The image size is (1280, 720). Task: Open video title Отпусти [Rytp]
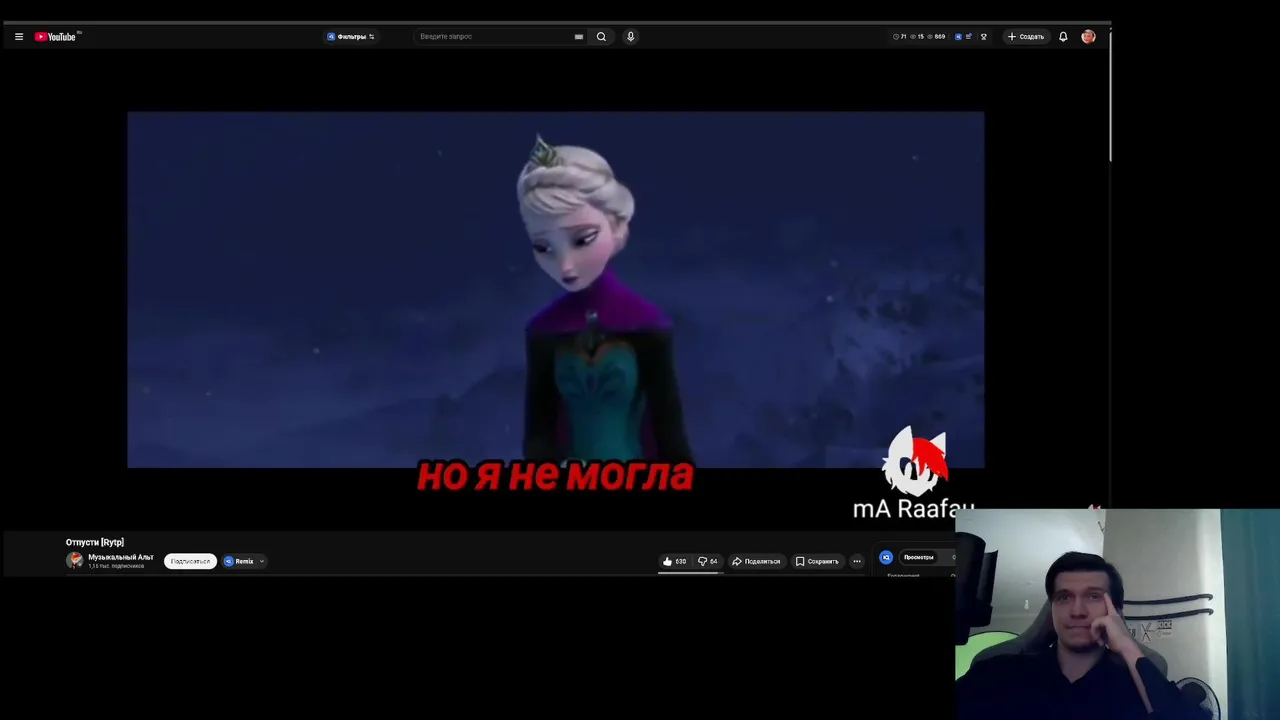(x=95, y=542)
